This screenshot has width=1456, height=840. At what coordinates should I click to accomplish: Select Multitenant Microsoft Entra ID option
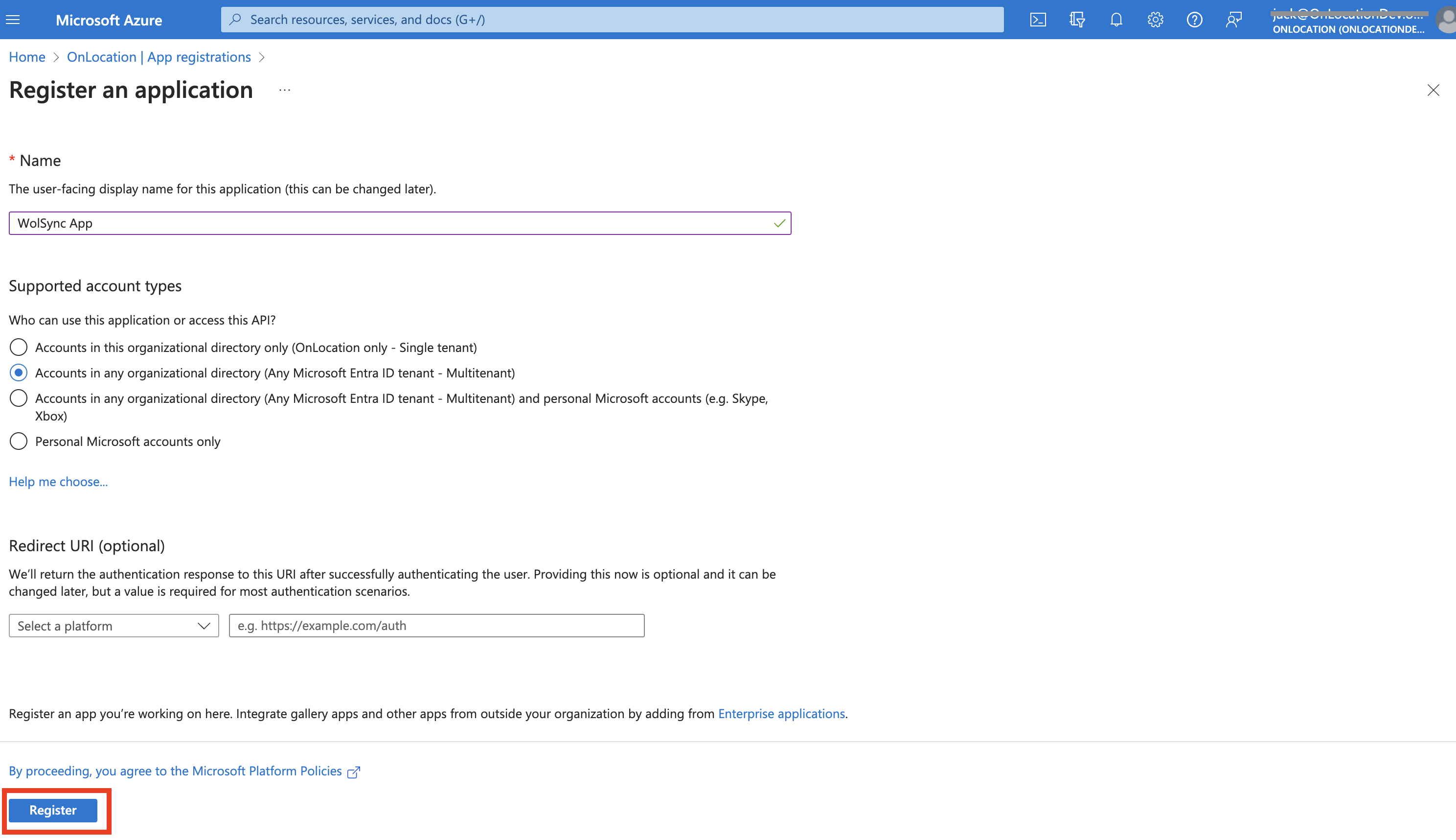pyautogui.click(x=19, y=373)
